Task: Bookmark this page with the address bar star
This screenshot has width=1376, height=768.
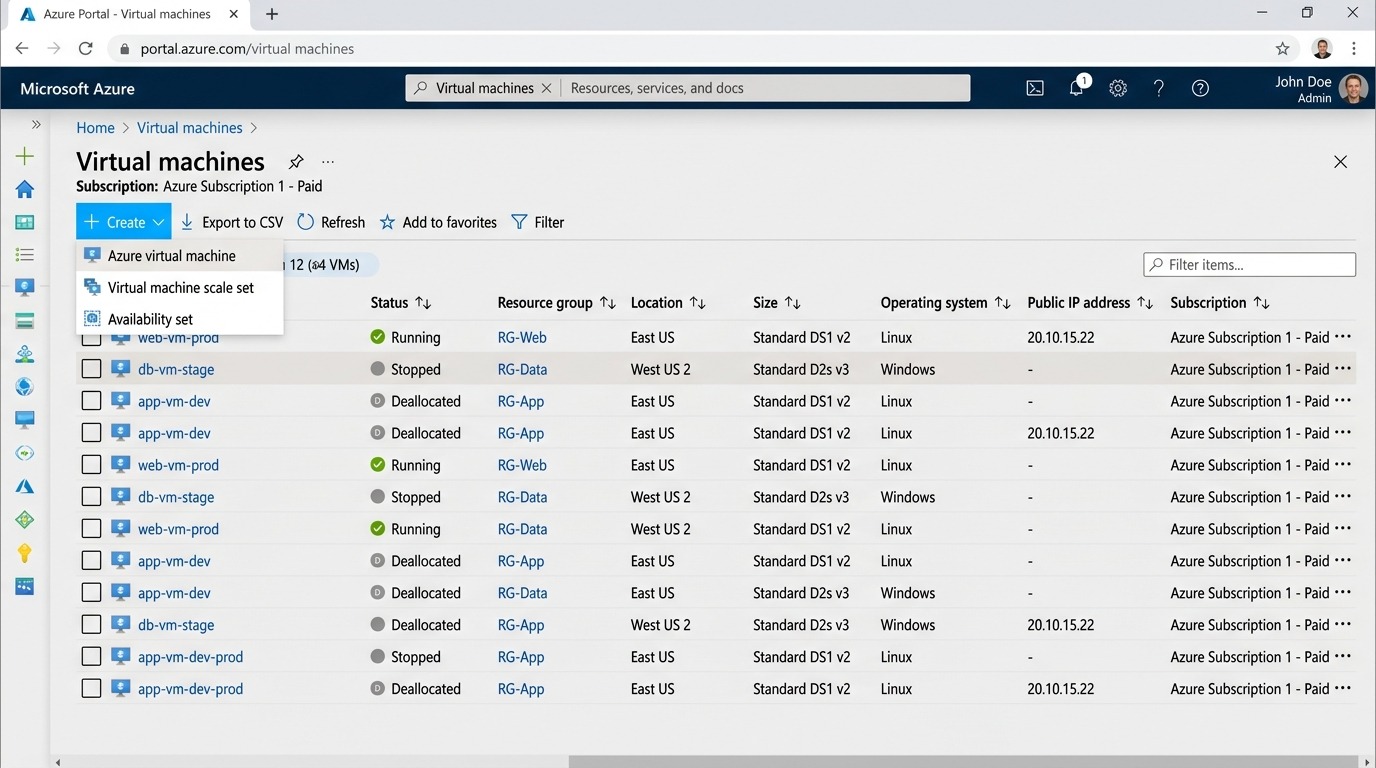Action: pos(1283,48)
